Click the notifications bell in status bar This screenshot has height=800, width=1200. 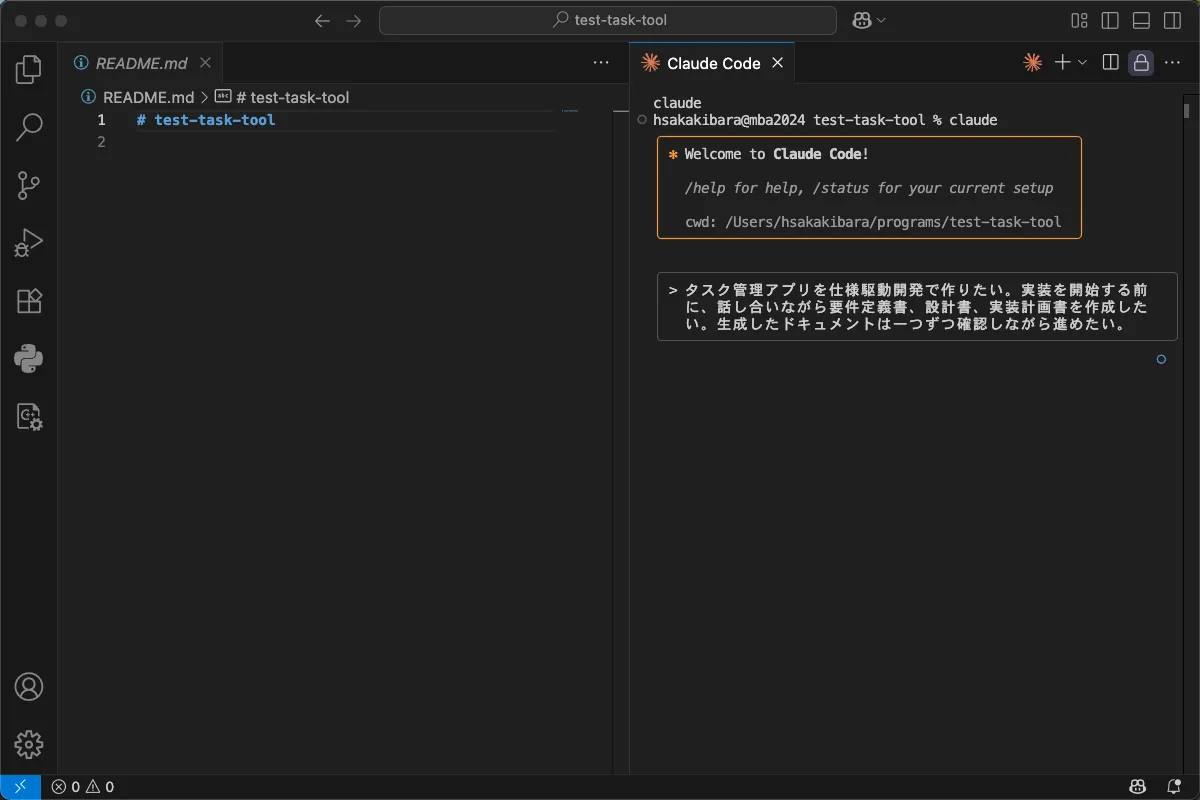point(1174,787)
